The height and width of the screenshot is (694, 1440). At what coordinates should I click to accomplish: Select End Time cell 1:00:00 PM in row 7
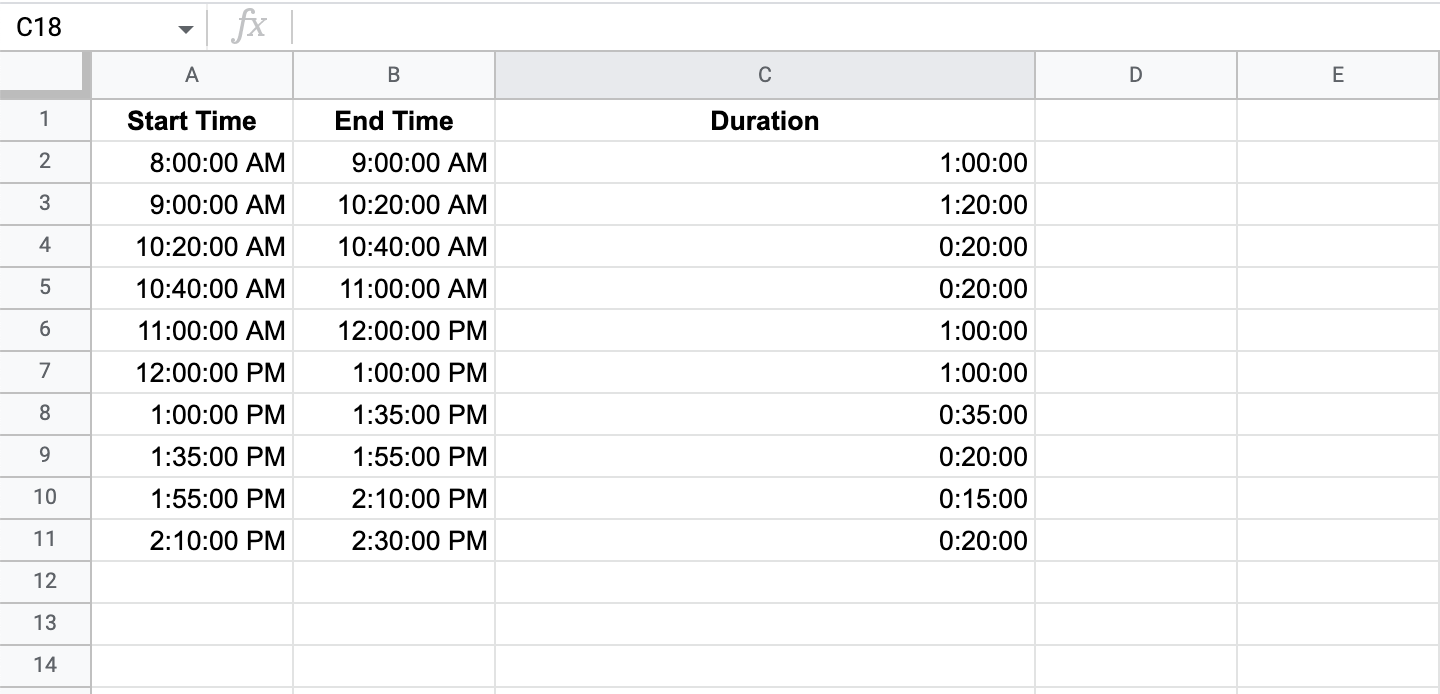[x=394, y=372]
